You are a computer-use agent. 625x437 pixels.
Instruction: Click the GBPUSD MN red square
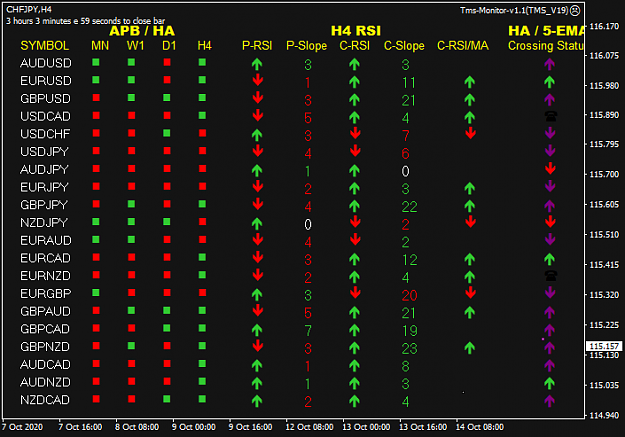coord(96,98)
